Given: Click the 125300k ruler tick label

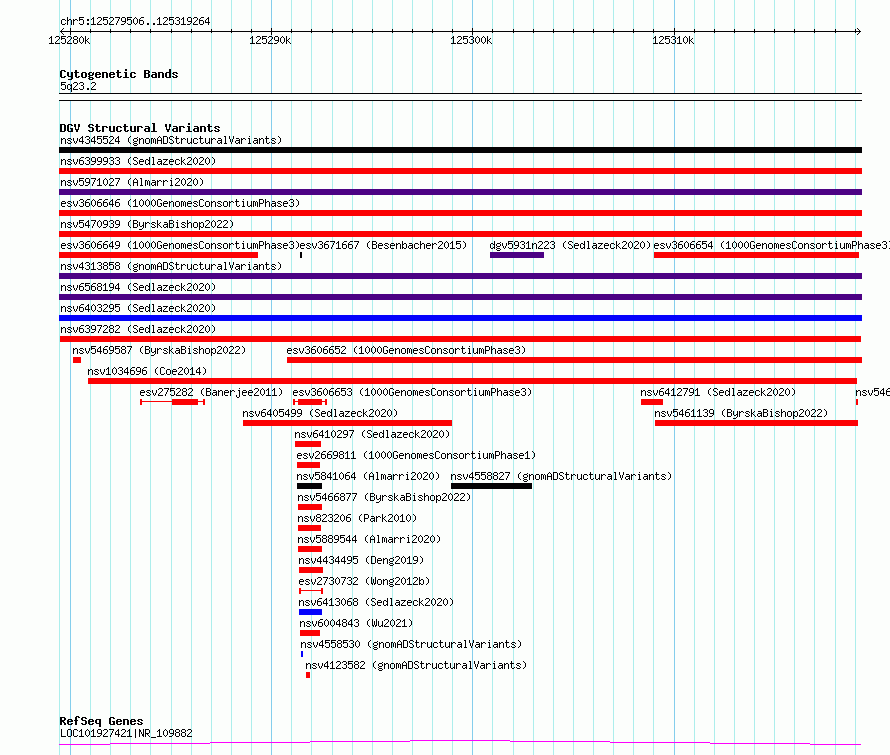Looking at the screenshot, I should click(471, 41).
